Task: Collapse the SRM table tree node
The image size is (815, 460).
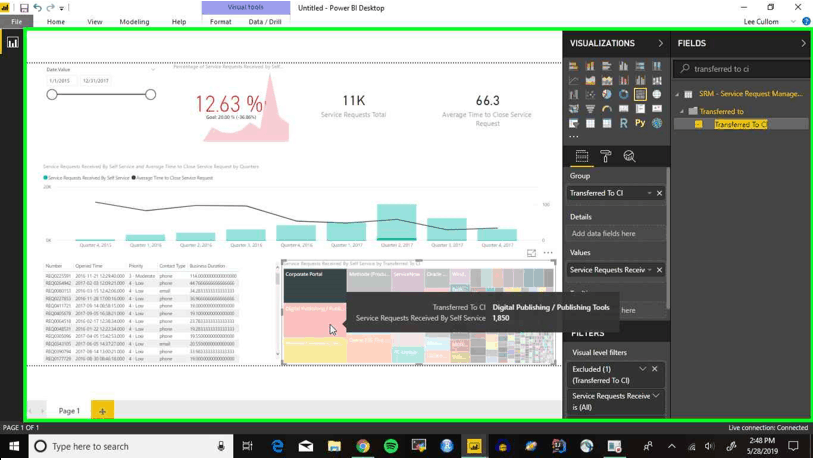Action: pos(677,95)
